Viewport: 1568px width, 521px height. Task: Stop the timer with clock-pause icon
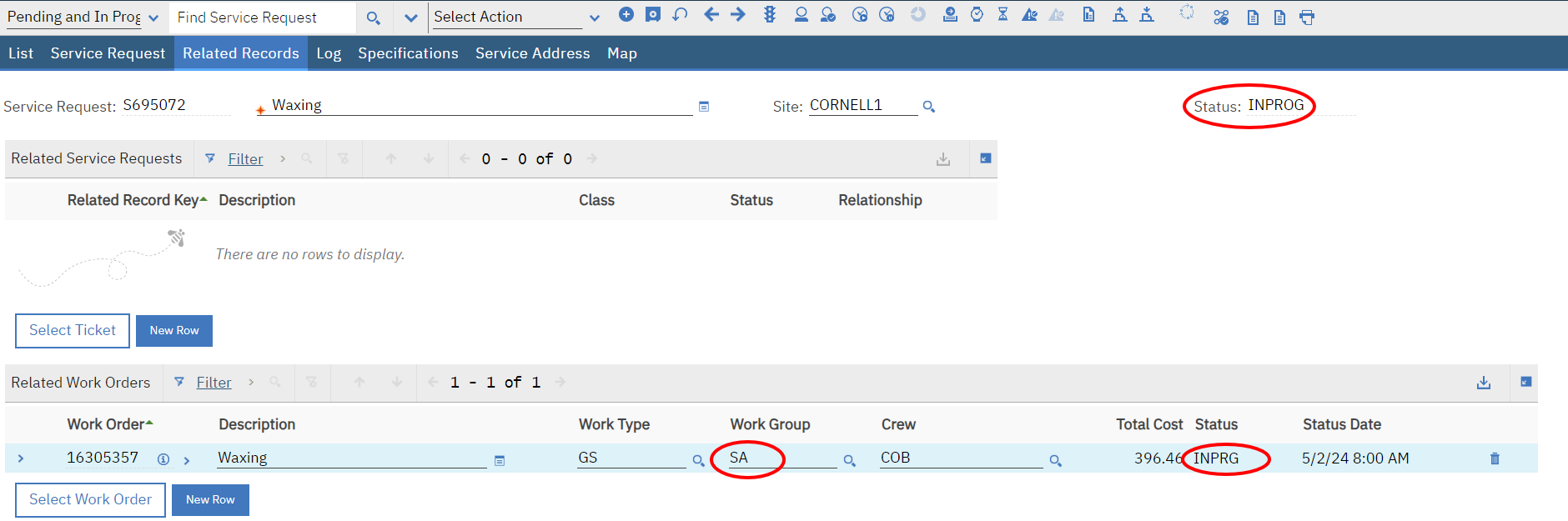(x=887, y=14)
